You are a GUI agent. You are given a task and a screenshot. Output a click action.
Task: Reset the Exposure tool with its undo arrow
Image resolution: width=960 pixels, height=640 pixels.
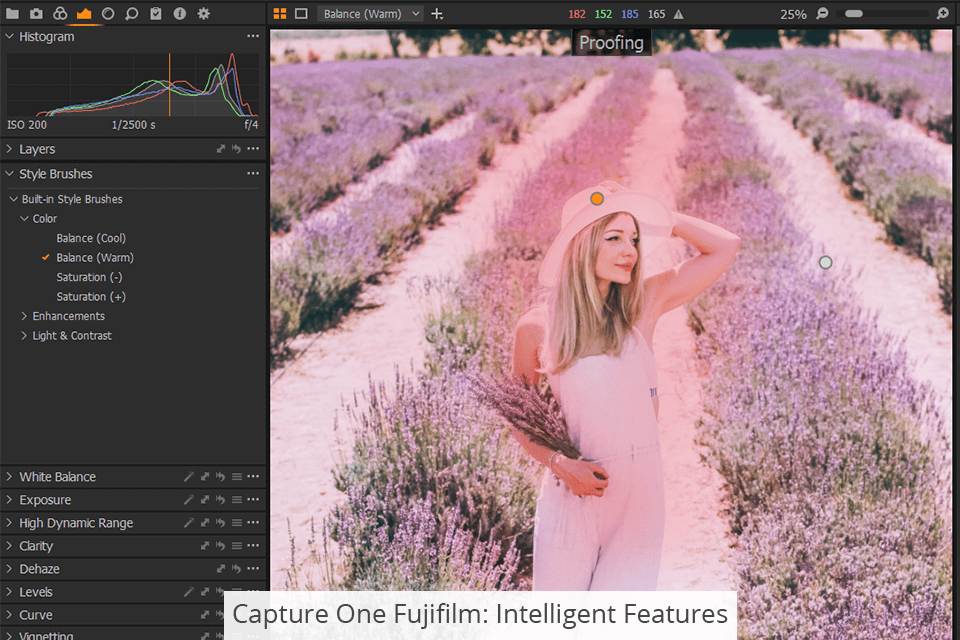pos(221,500)
